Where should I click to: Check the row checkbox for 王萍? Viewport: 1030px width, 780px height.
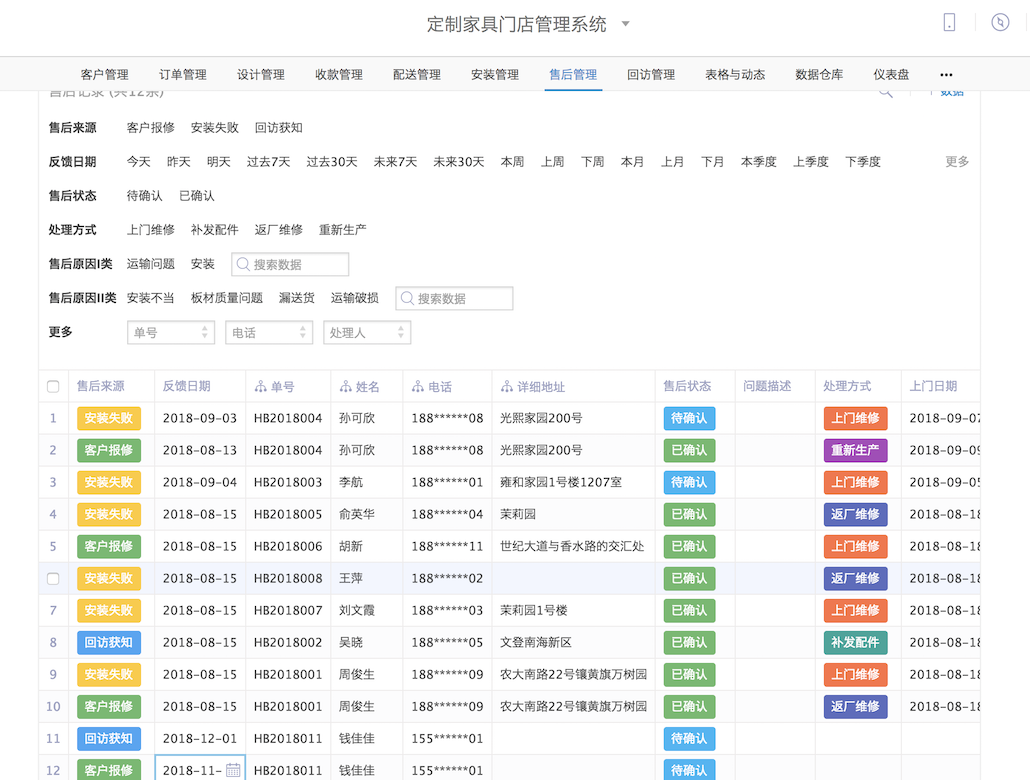coord(53,578)
